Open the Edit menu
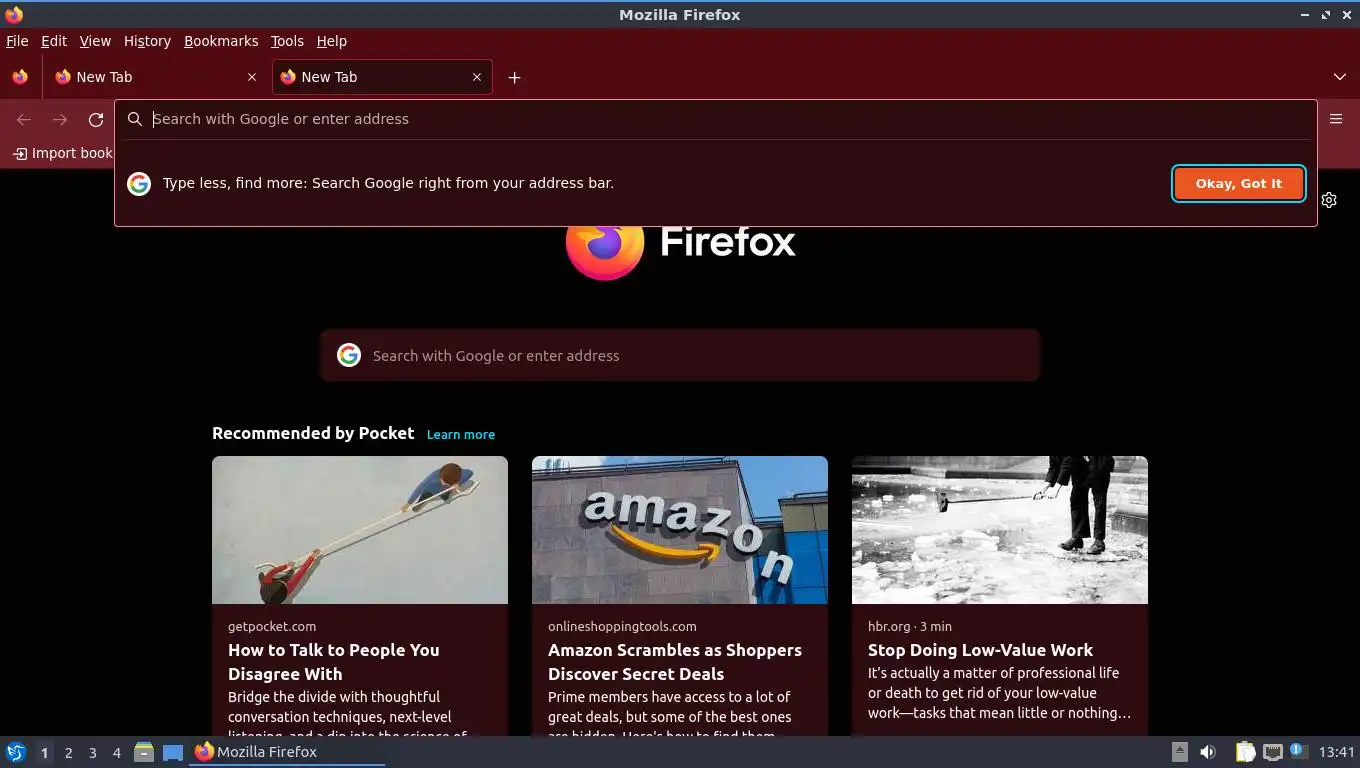The height and width of the screenshot is (768, 1360). pyautogui.click(x=54, y=41)
